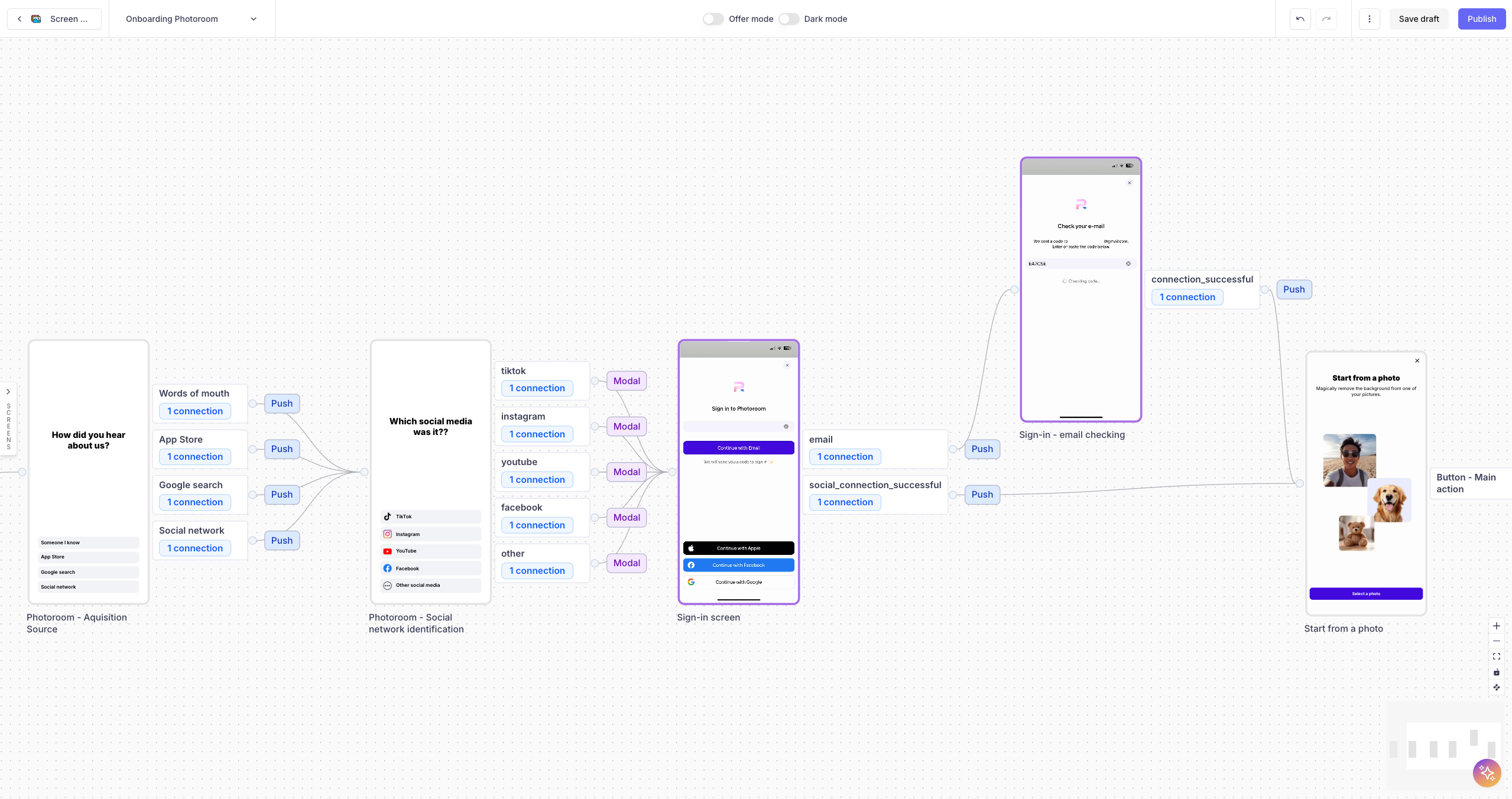Click the undo arrow icon
1512x799 pixels.
point(1300,19)
